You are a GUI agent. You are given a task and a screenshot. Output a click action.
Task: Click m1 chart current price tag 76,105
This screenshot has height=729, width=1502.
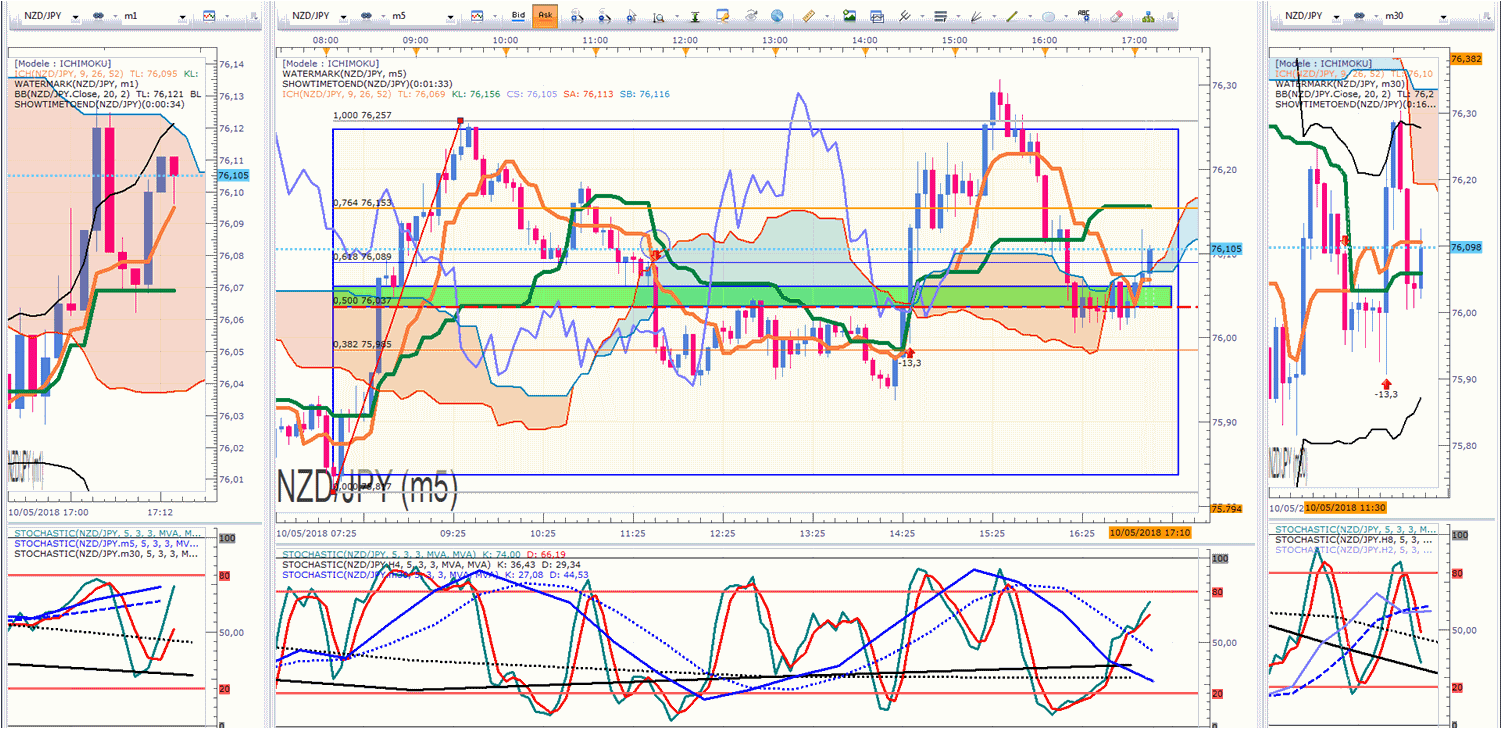231,175
